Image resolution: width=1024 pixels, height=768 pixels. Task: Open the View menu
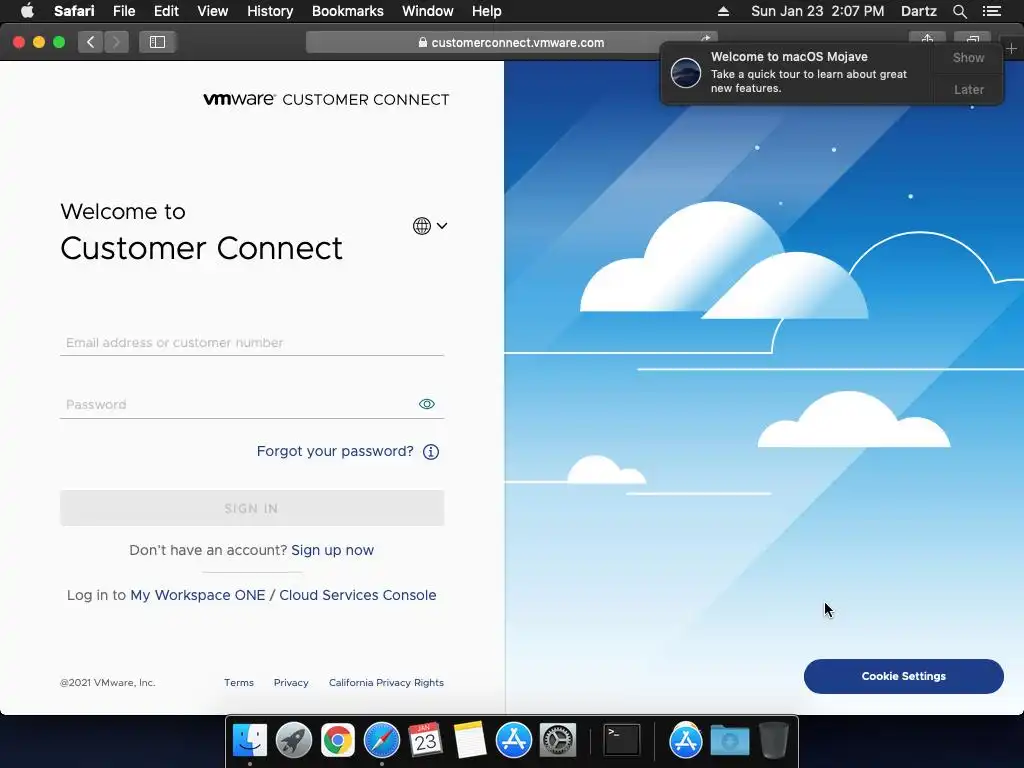pyautogui.click(x=213, y=11)
